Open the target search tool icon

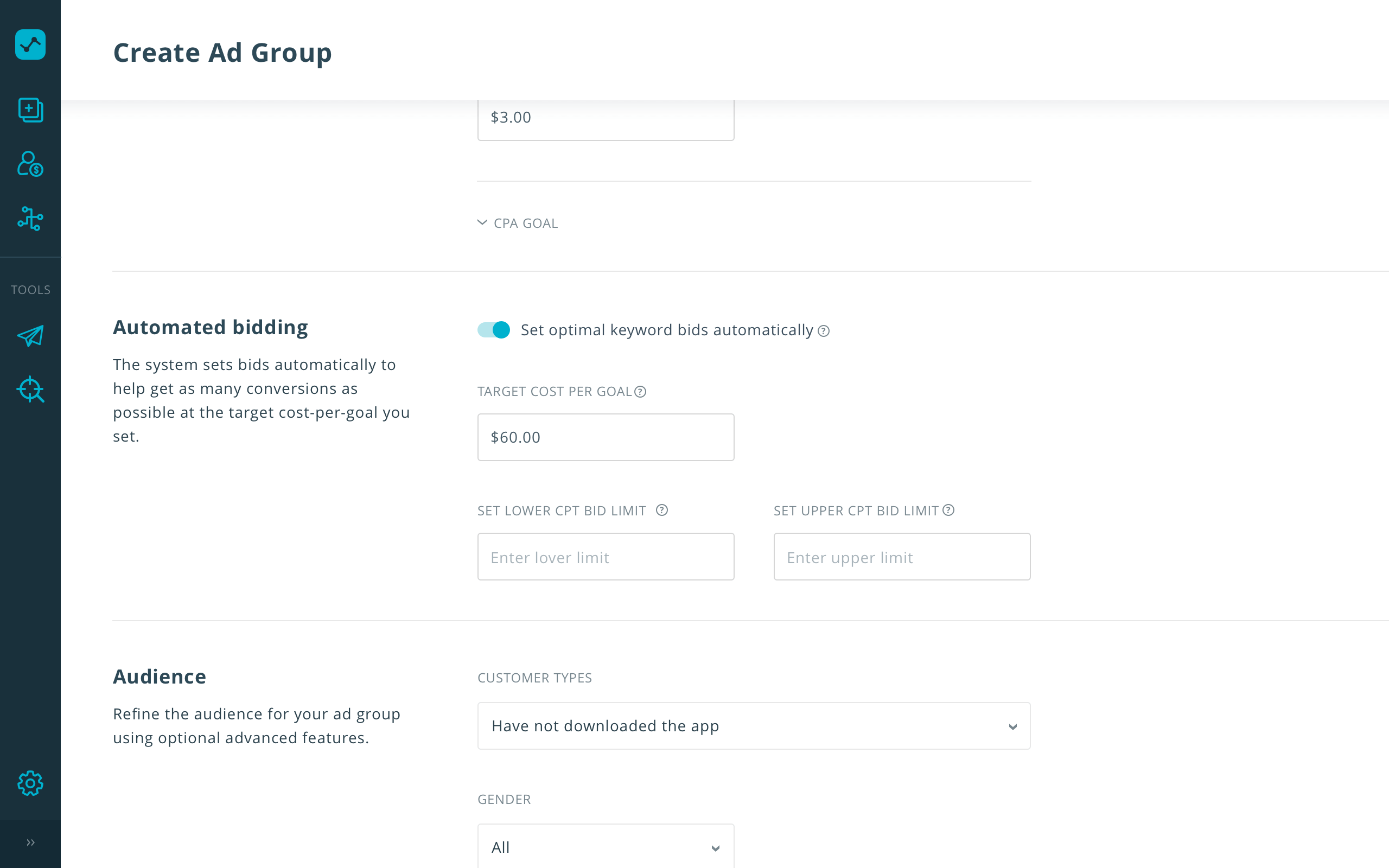(x=30, y=390)
